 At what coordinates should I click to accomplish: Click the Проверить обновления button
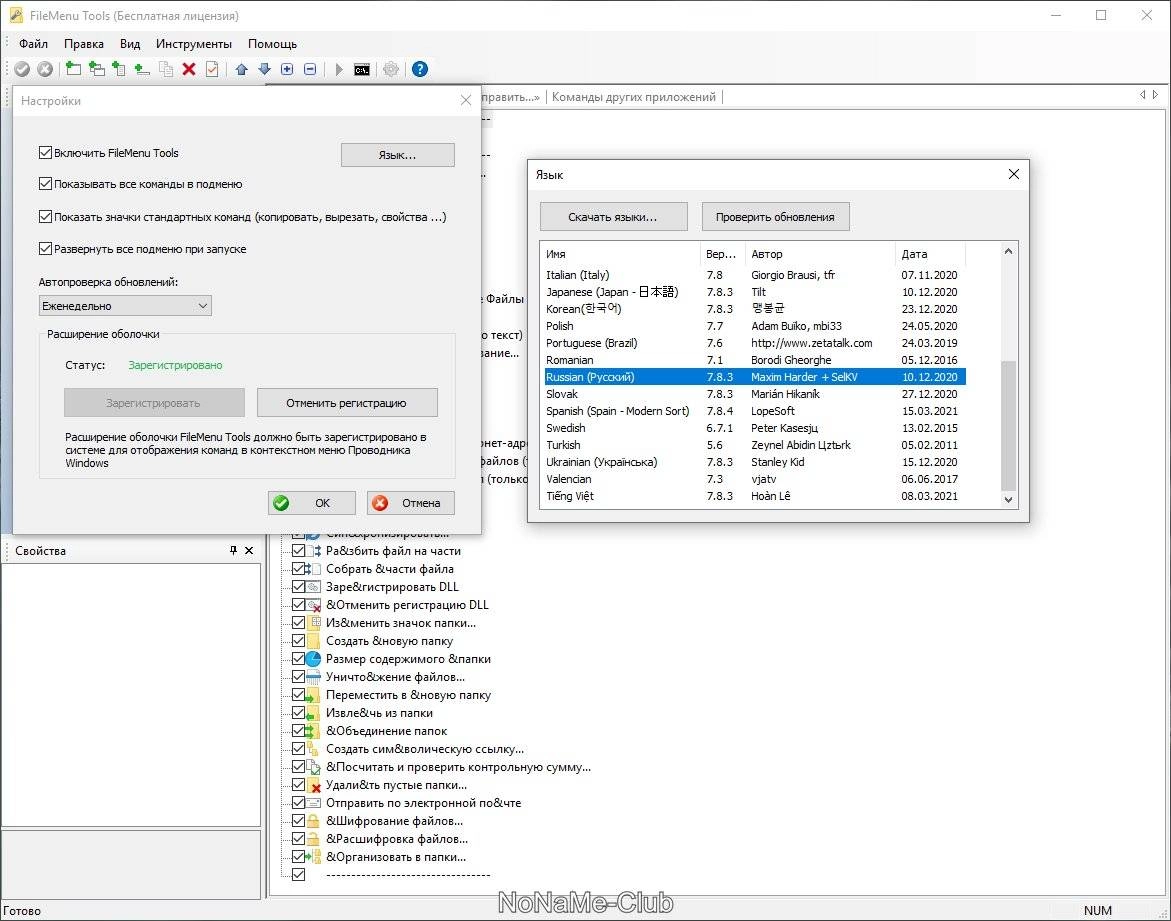(775, 217)
